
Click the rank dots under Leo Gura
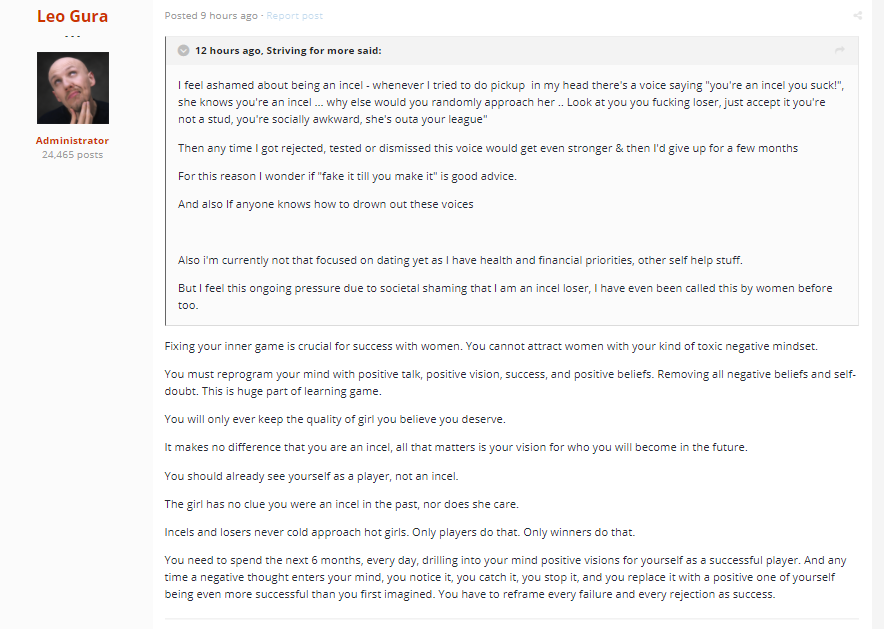[x=73, y=36]
